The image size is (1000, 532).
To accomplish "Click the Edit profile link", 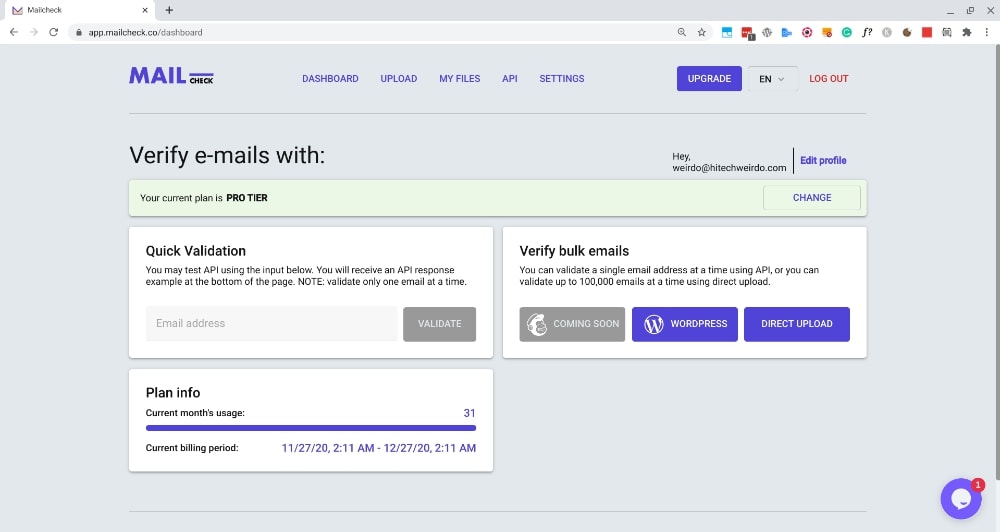I will (823, 160).
